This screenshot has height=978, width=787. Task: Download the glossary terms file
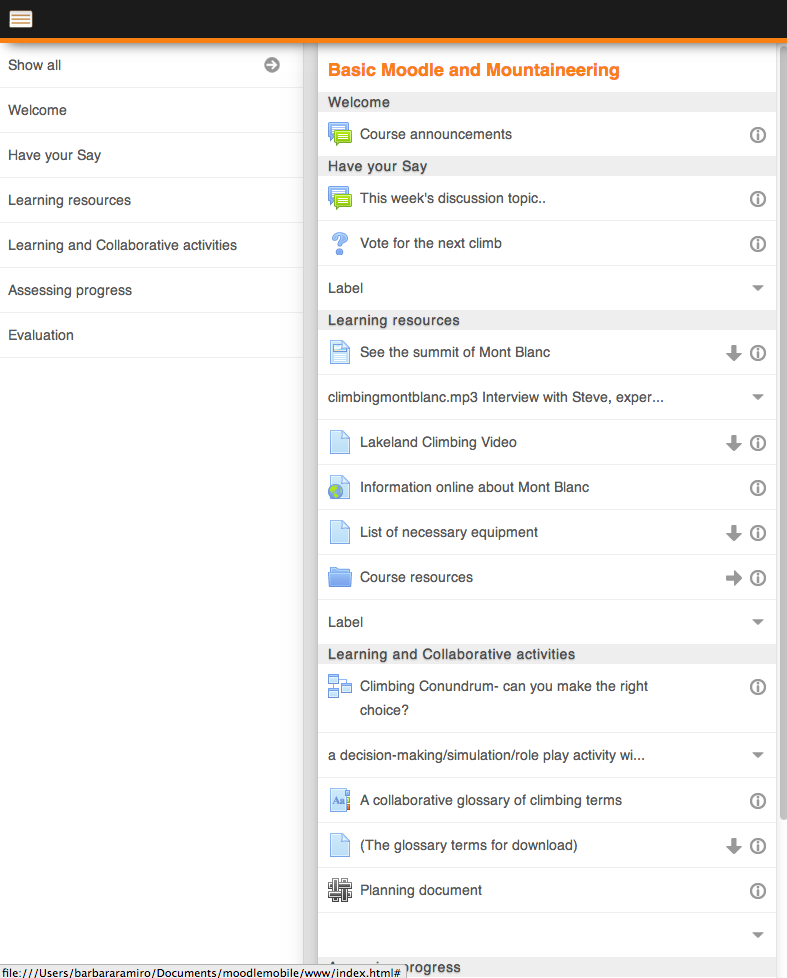734,846
